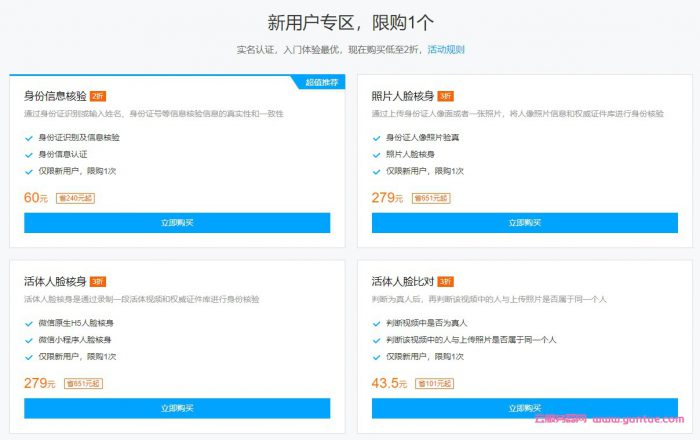Click the 60元 price in 身份信息核验 card
This screenshot has height=440, width=700.
tap(36, 197)
